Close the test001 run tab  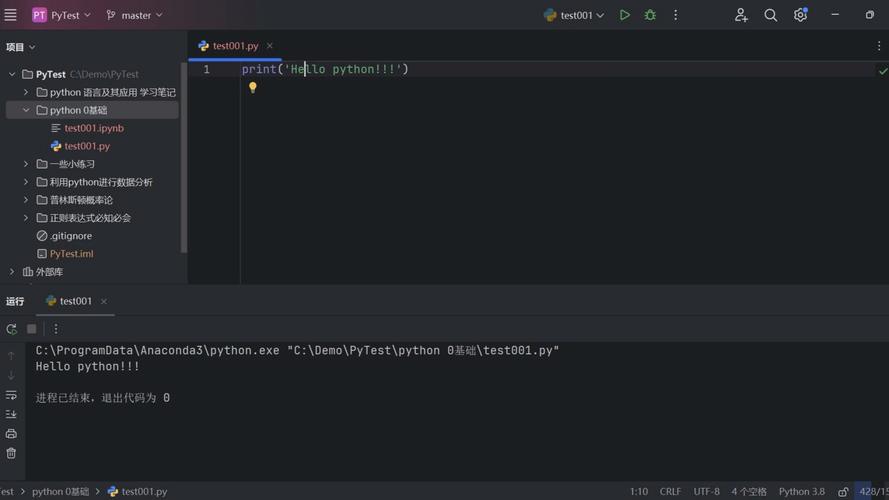pyautogui.click(x=104, y=302)
